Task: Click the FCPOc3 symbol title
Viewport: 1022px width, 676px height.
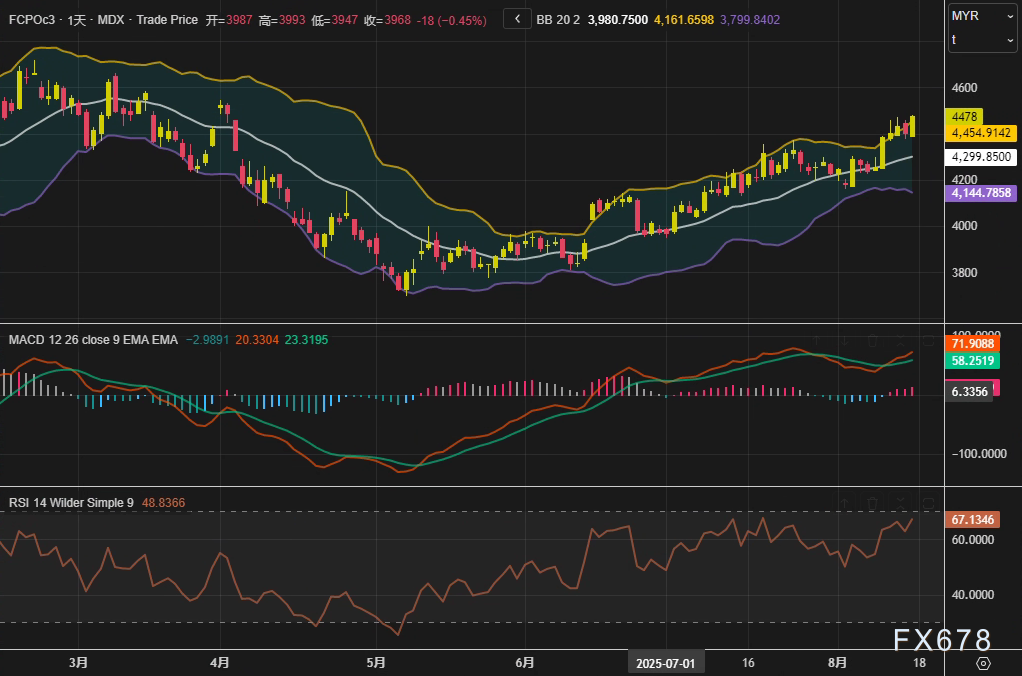Action: (x=31, y=20)
